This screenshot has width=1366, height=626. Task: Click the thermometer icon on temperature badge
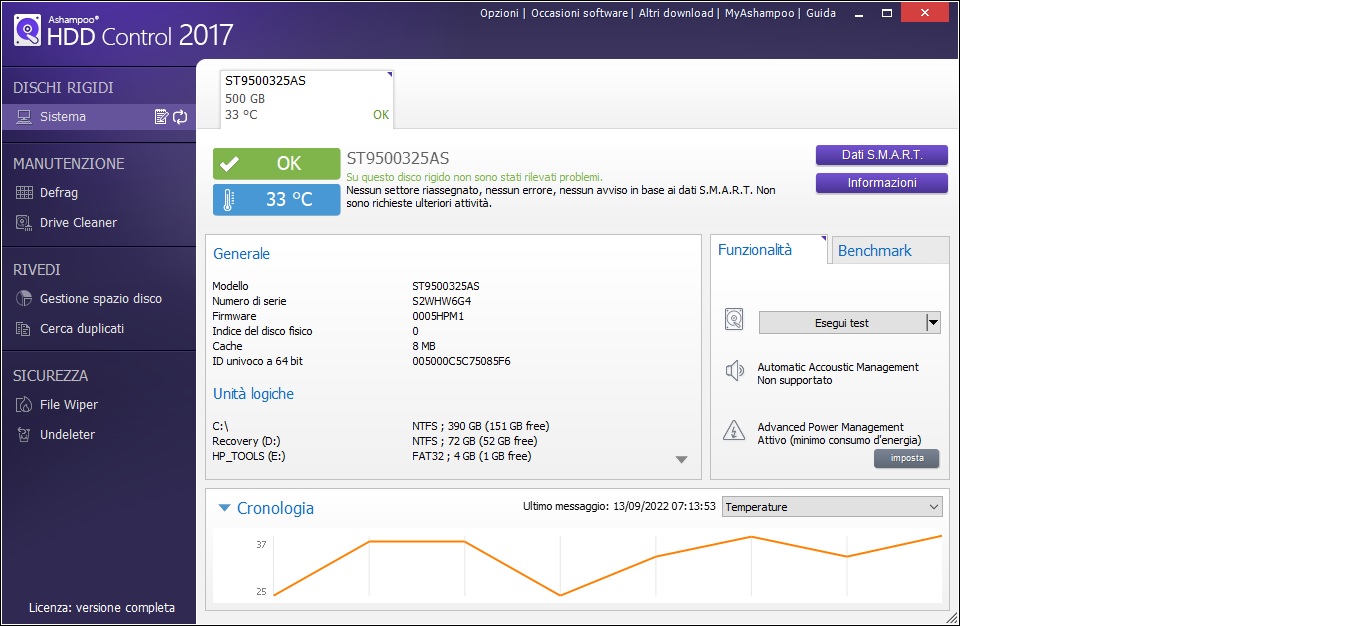pyautogui.click(x=229, y=200)
